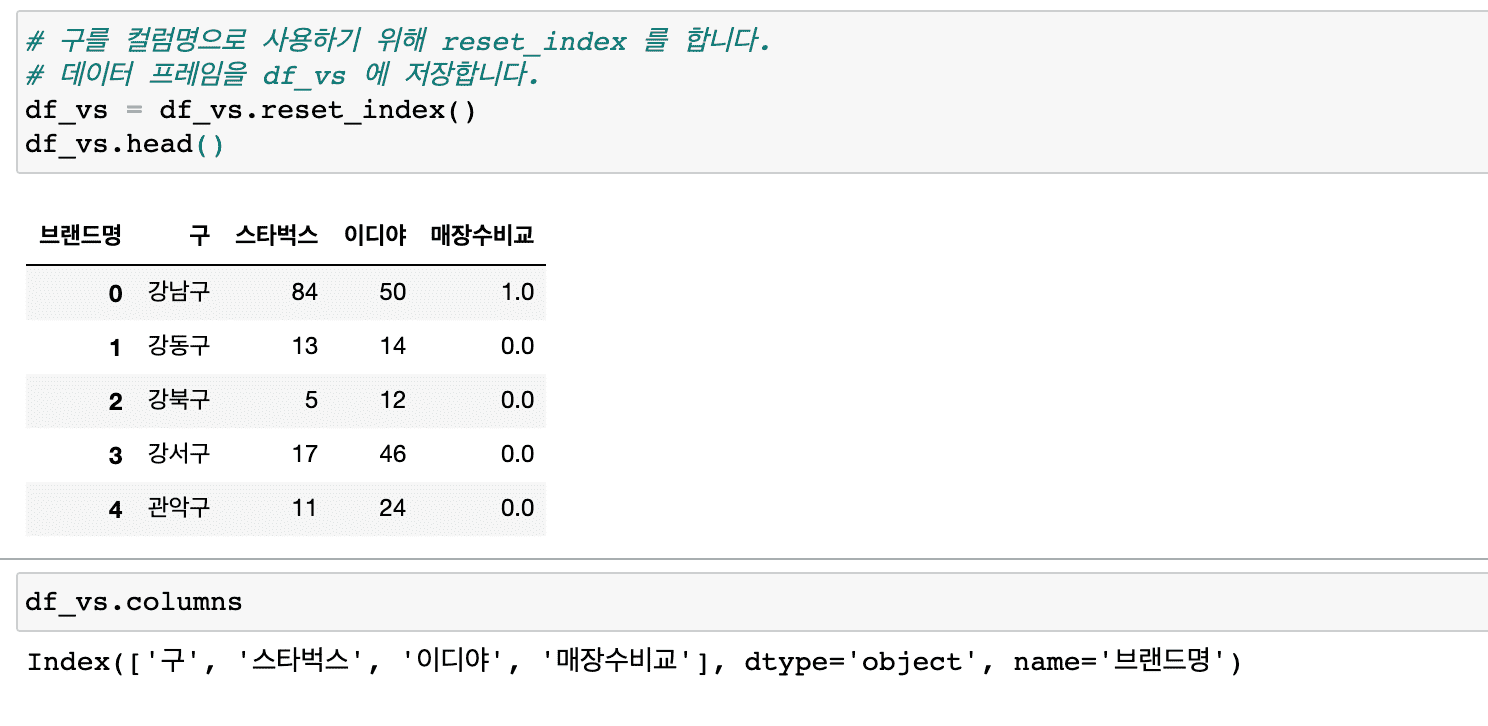Viewport: 1488px width, 726px height.
Task: Click row index 2 in the table
Action: (x=115, y=401)
